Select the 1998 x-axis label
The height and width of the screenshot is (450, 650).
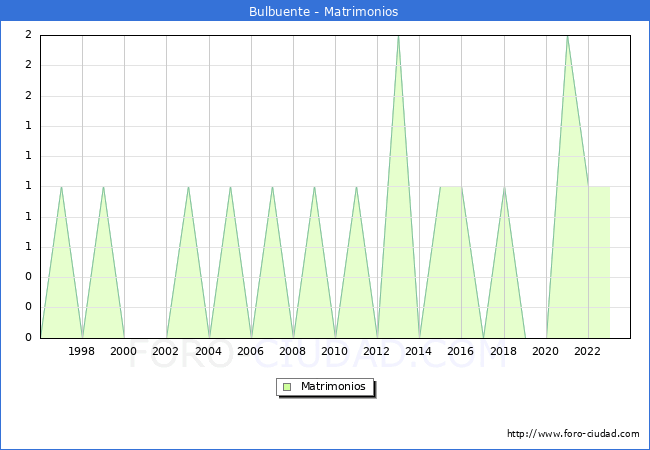click(82, 351)
